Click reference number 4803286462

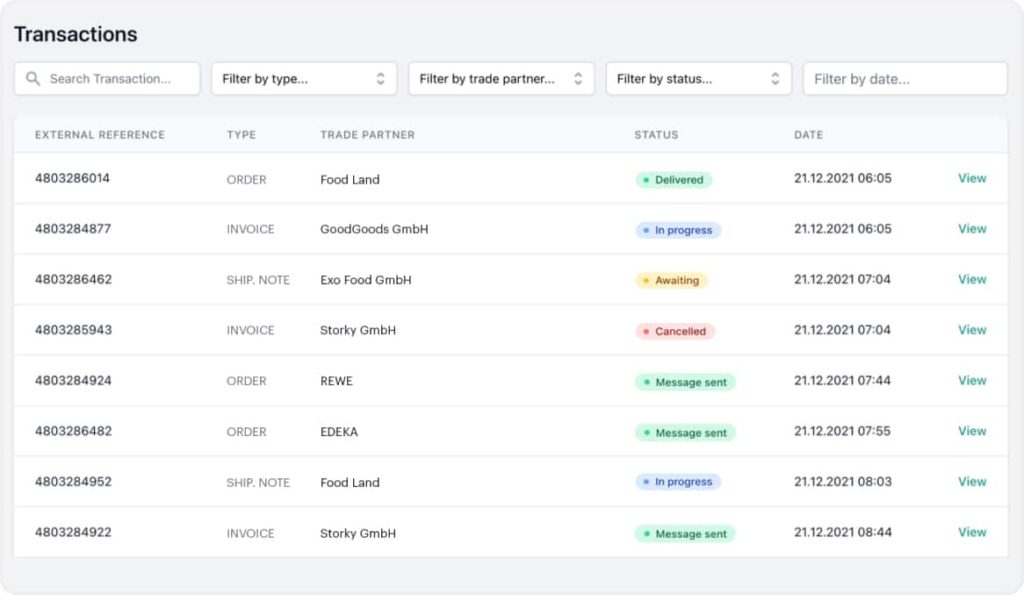pyautogui.click(x=74, y=280)
